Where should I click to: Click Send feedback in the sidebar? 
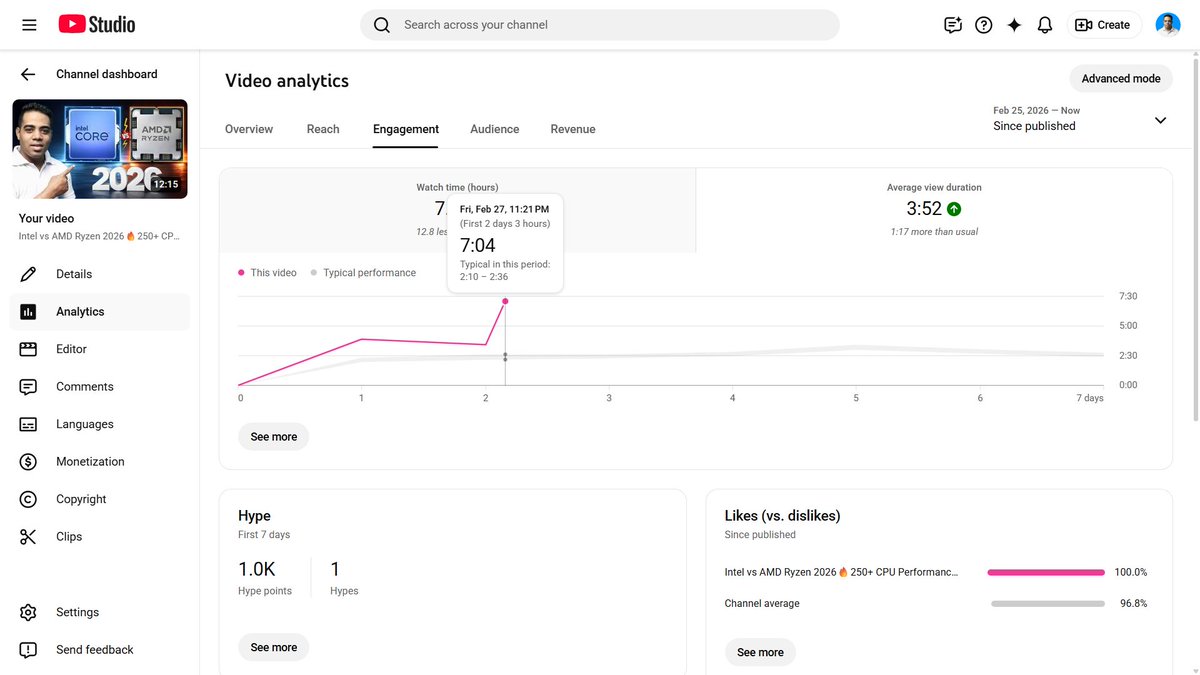[100, 650]
